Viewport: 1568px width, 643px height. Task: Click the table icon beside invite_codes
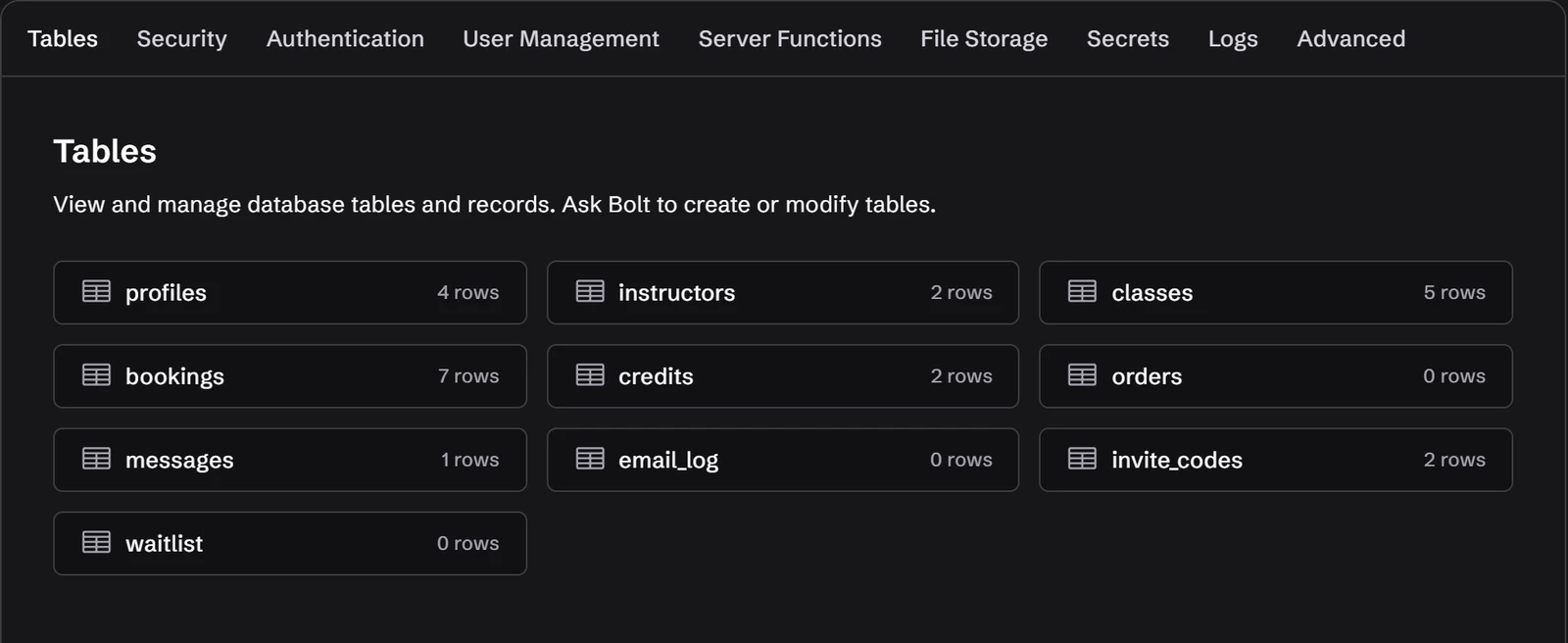coord(1082,459)
